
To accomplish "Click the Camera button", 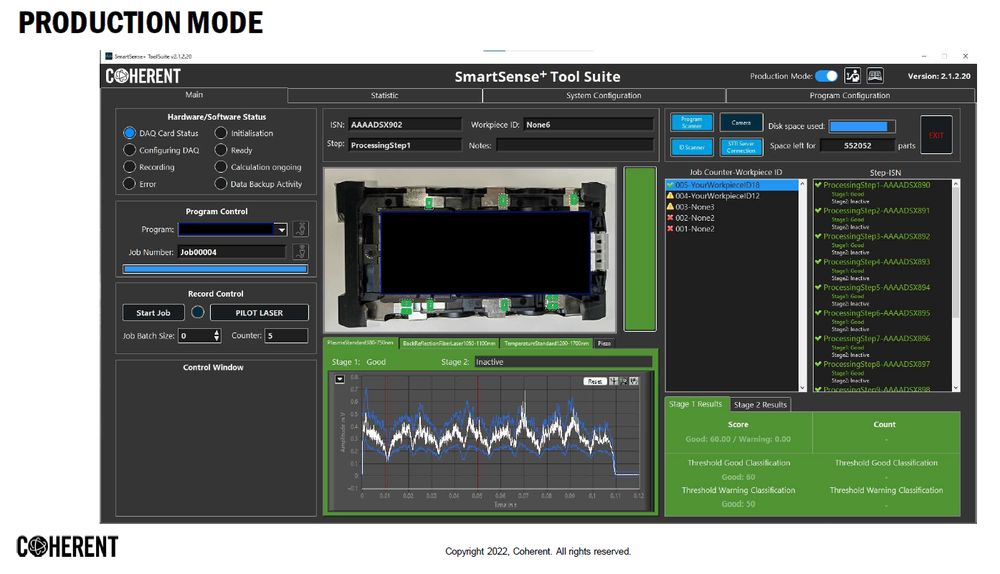I will click(741, 122).
